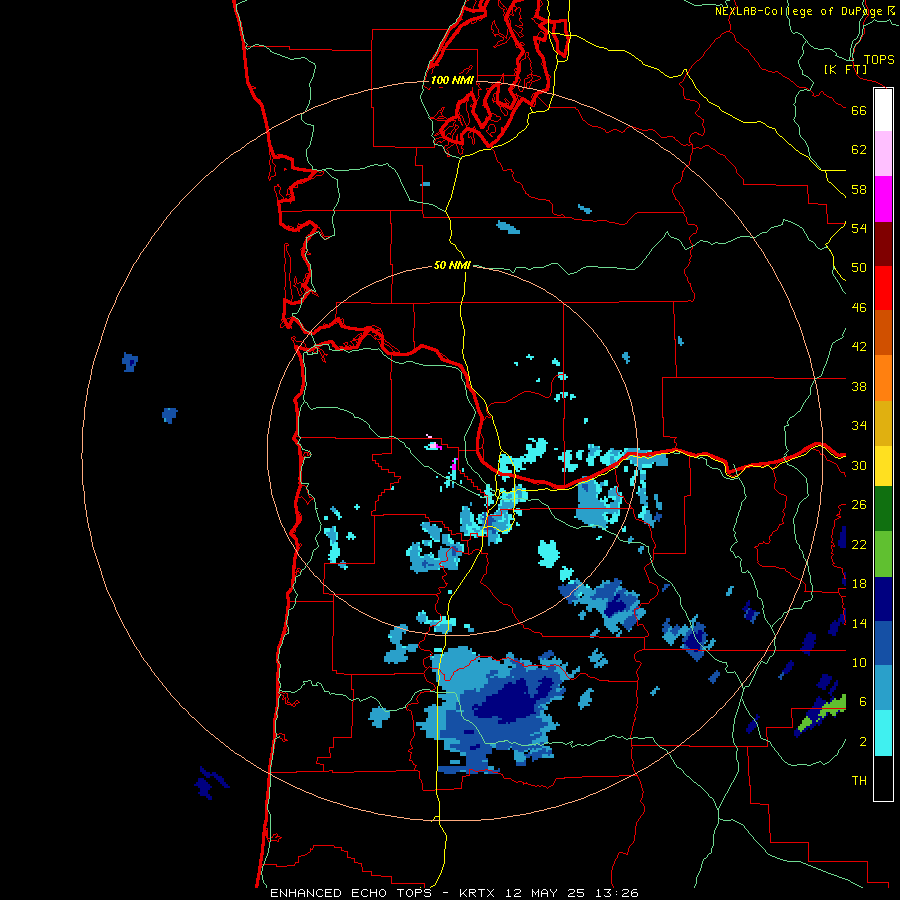Viewport: 900px width, 900px height.
Task: Click the legend value 14
Action: coord(859,623)
